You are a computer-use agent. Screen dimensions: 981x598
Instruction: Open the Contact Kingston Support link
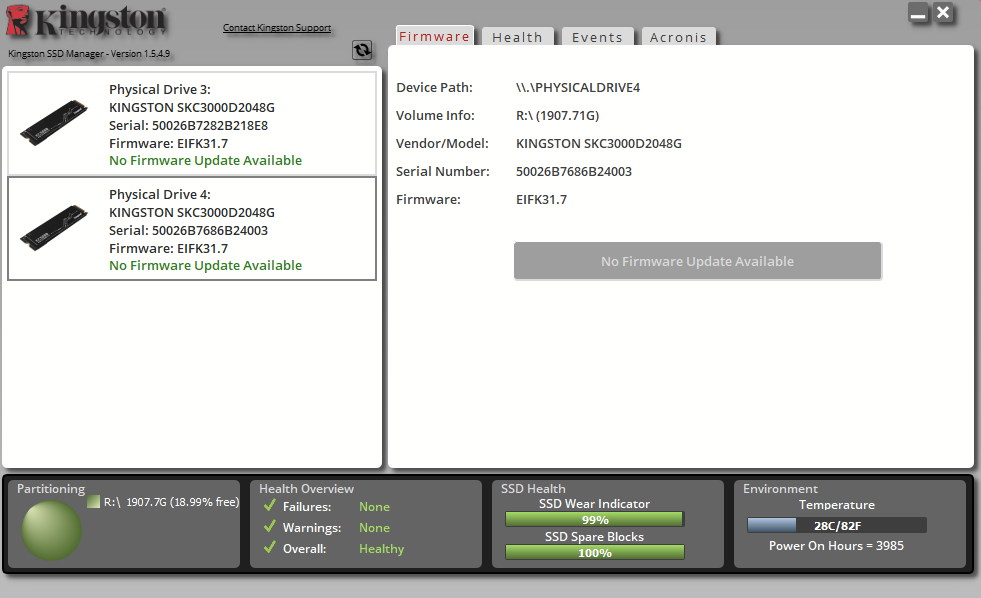click(x=277, y=28)
